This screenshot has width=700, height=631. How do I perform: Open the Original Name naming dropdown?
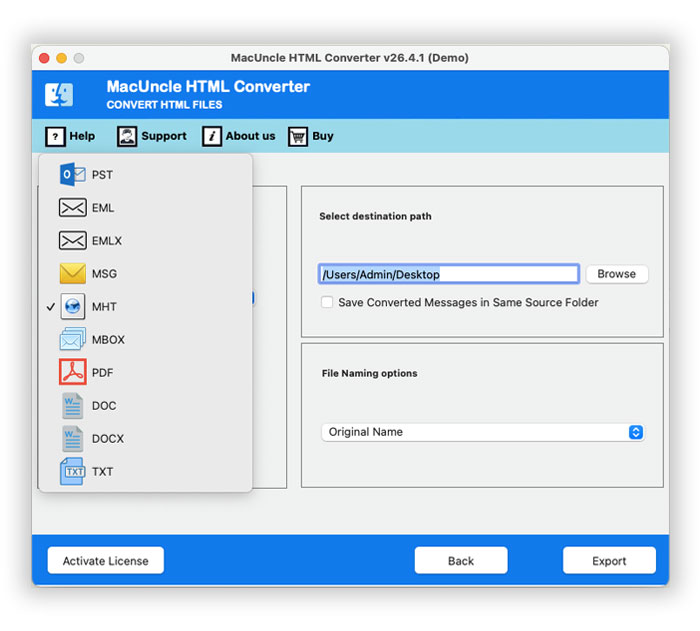click(482, 432)
